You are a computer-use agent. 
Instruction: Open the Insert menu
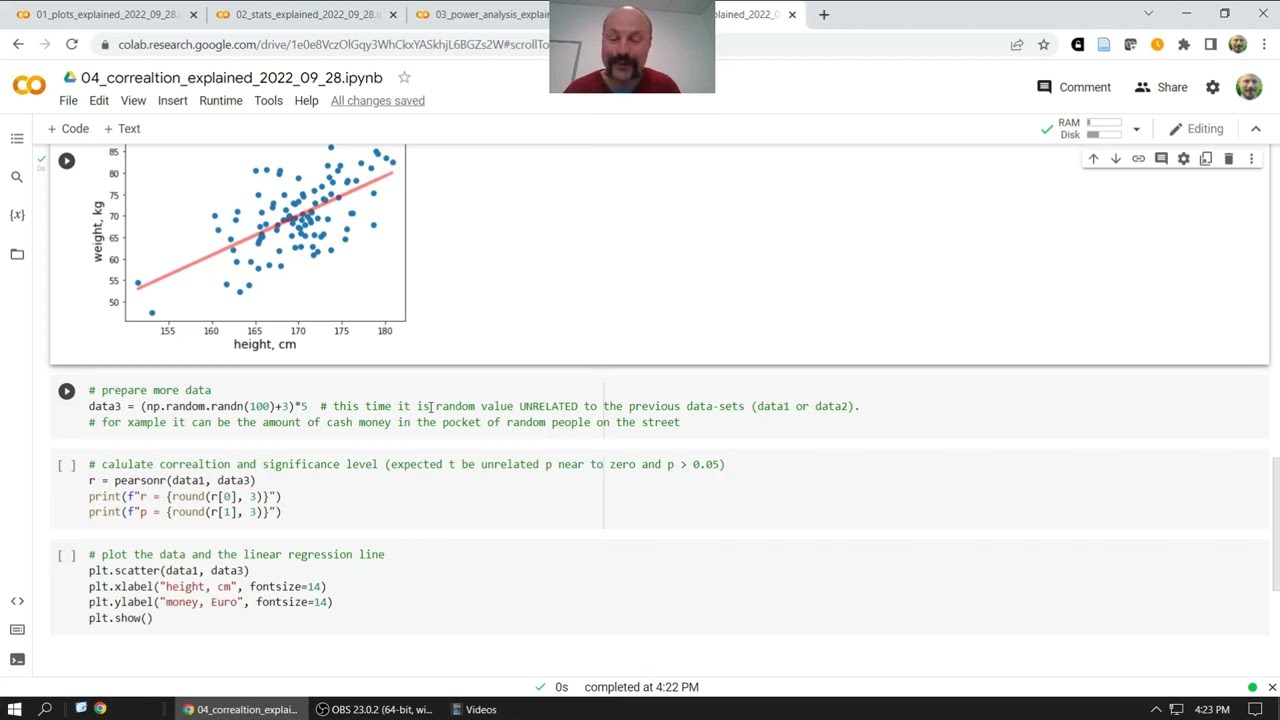pyautogui.click(x=172, y=101)
